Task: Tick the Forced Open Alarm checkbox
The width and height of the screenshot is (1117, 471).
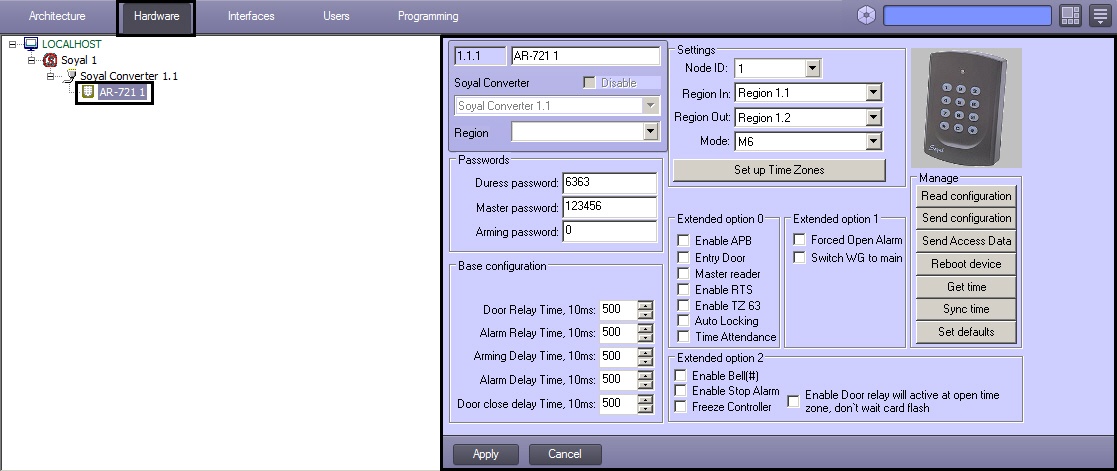Action: point(799,240)
